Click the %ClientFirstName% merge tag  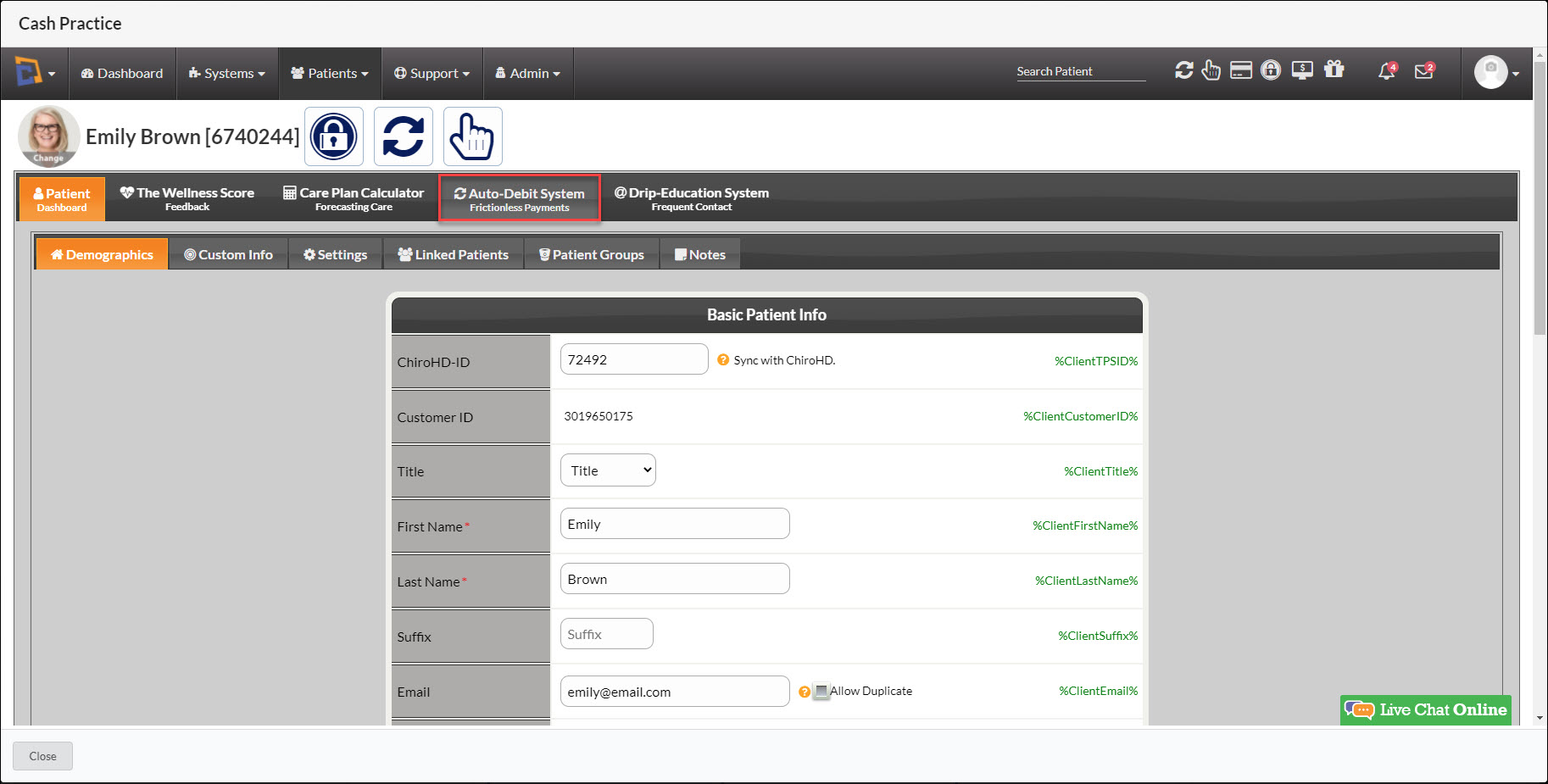point(1085,525)
